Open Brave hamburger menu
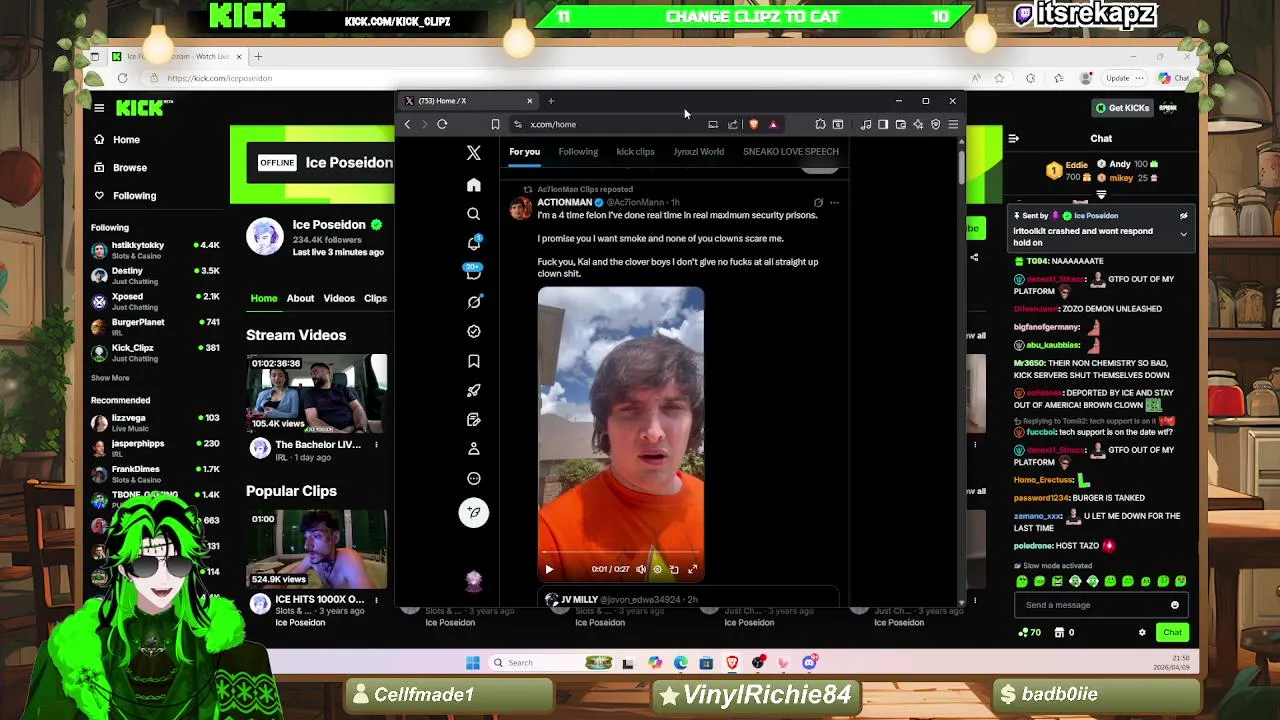Viewport: 1280px width, 720px height. (x=953, y=124)
